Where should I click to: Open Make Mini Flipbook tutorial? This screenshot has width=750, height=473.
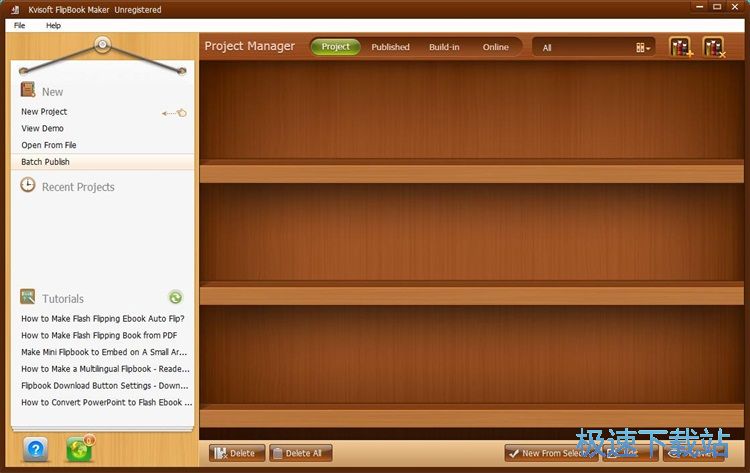[104, 352]
